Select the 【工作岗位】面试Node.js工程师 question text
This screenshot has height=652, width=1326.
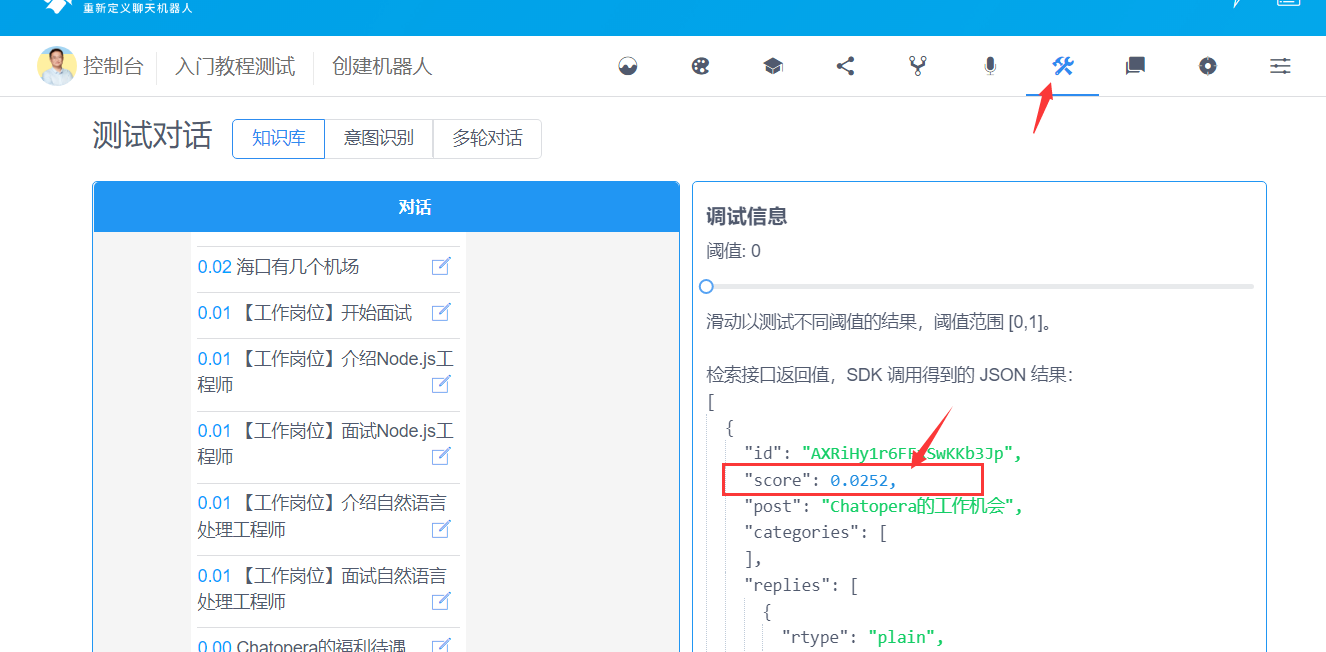[326, 444]
